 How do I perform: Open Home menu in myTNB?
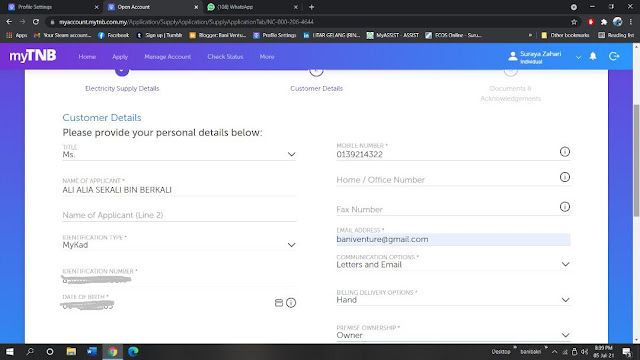coord(87,57)
